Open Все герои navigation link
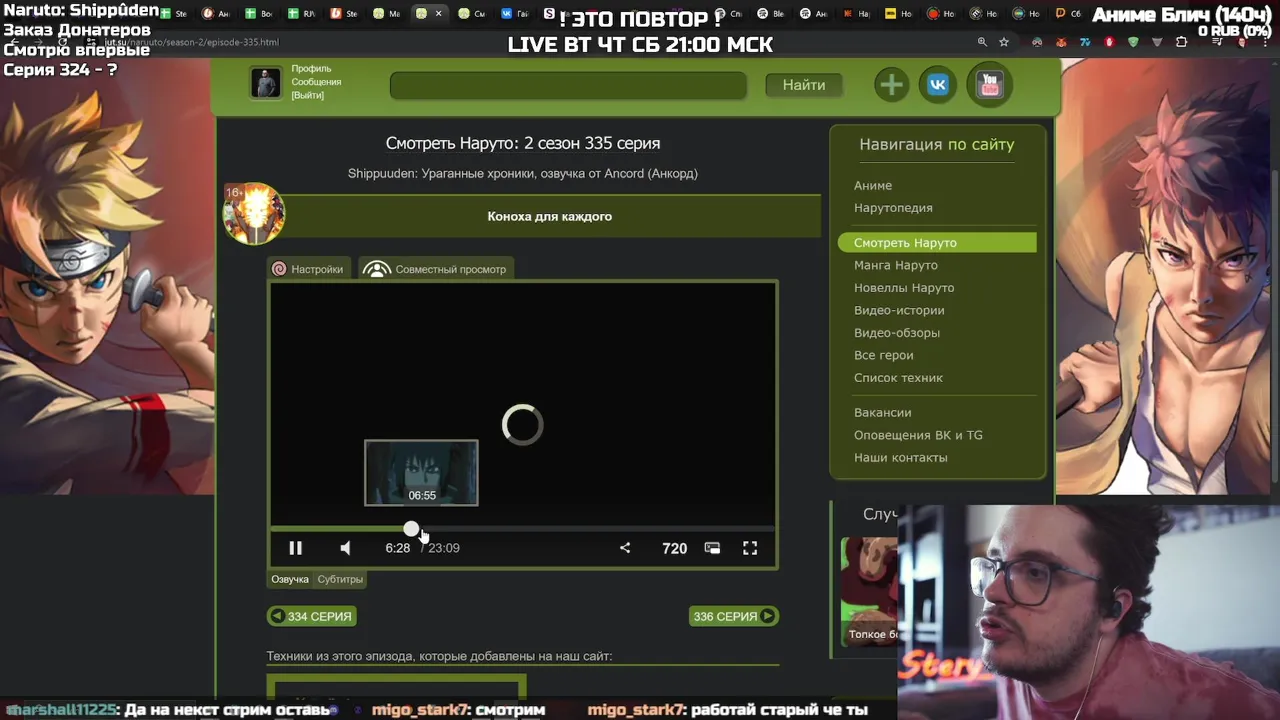Image resolution: width=1280 pixels, height=720 pixels. pyautogui.click(x=883, y=355)
